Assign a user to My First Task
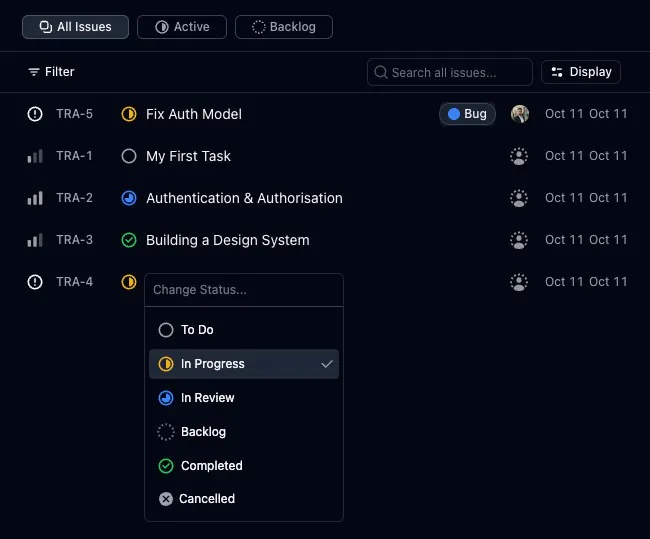The width and height of the screenshot is (650, 539). [519, 156]
